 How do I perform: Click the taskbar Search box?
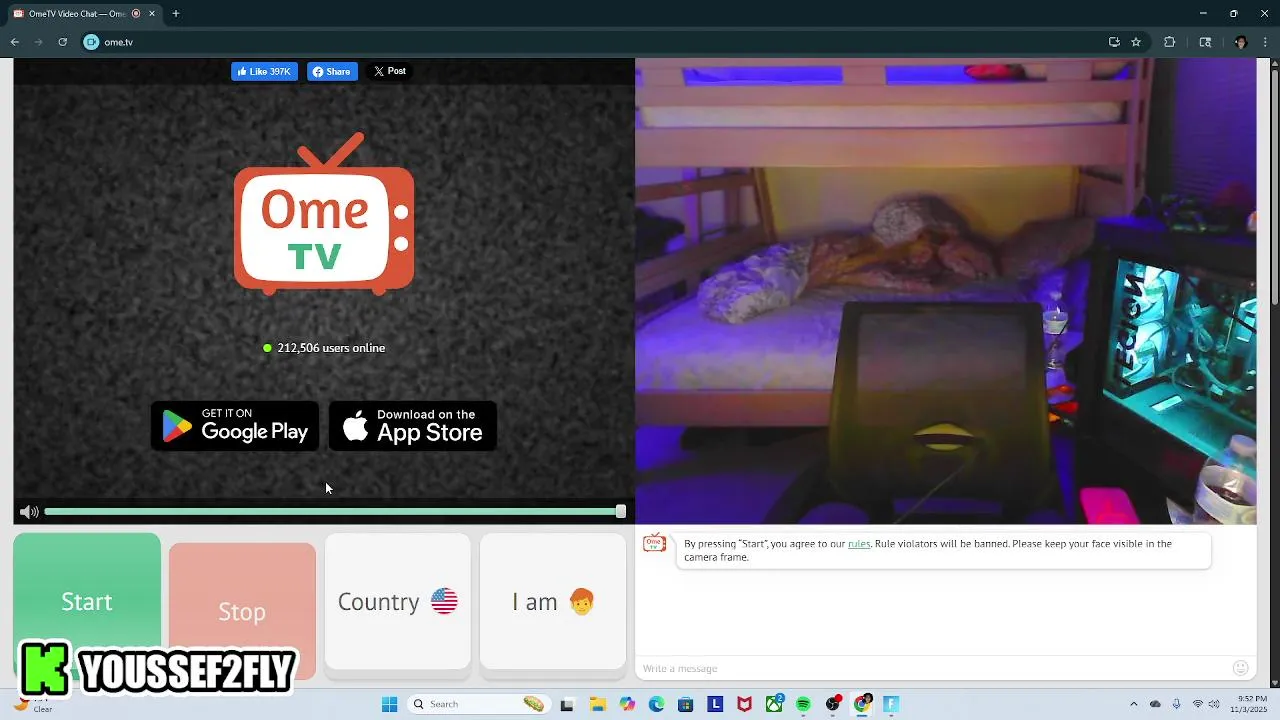pyautogui.click(x=479, y=704)
